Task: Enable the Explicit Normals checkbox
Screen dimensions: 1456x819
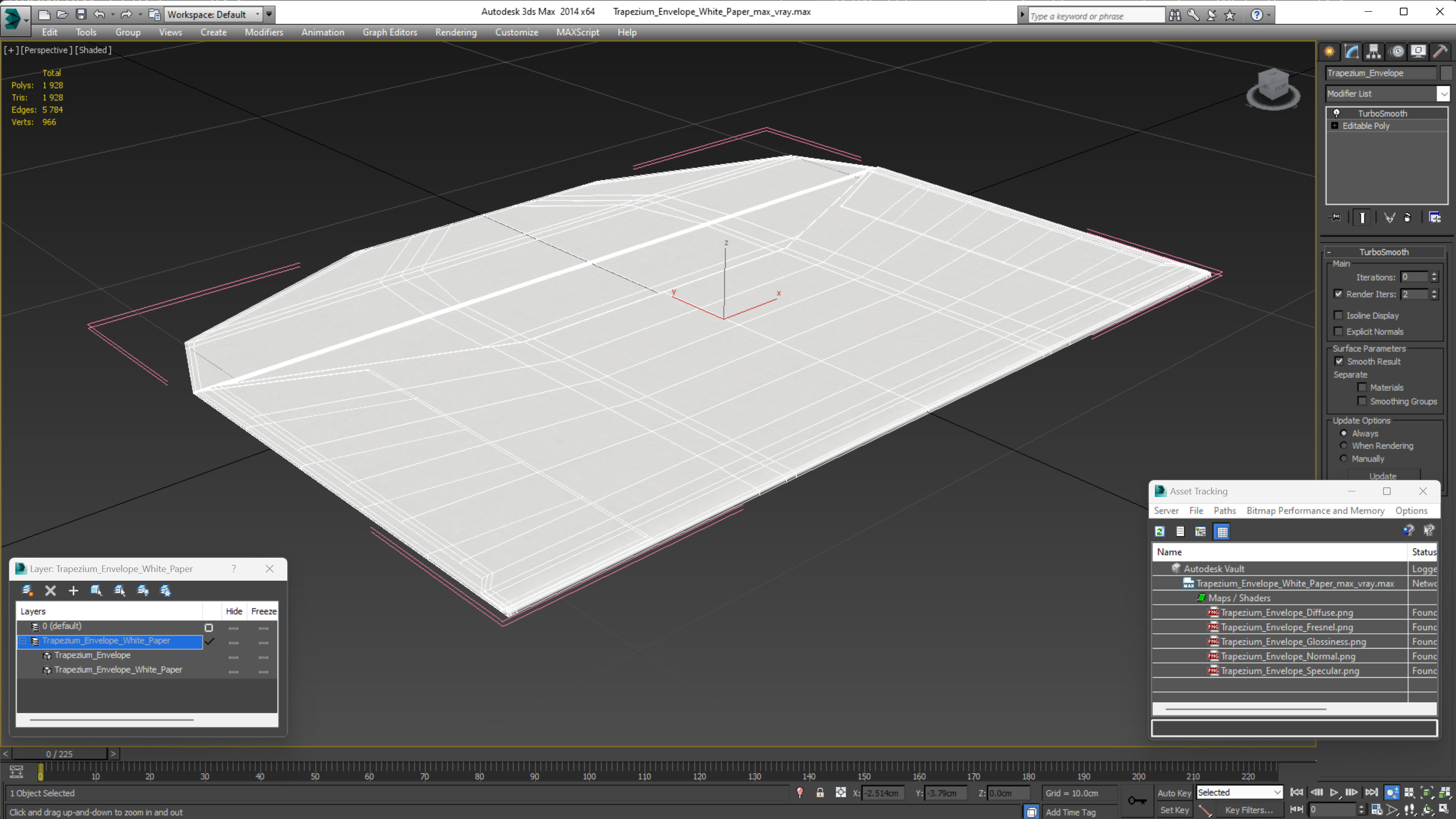Action: tap(1339, 331)
